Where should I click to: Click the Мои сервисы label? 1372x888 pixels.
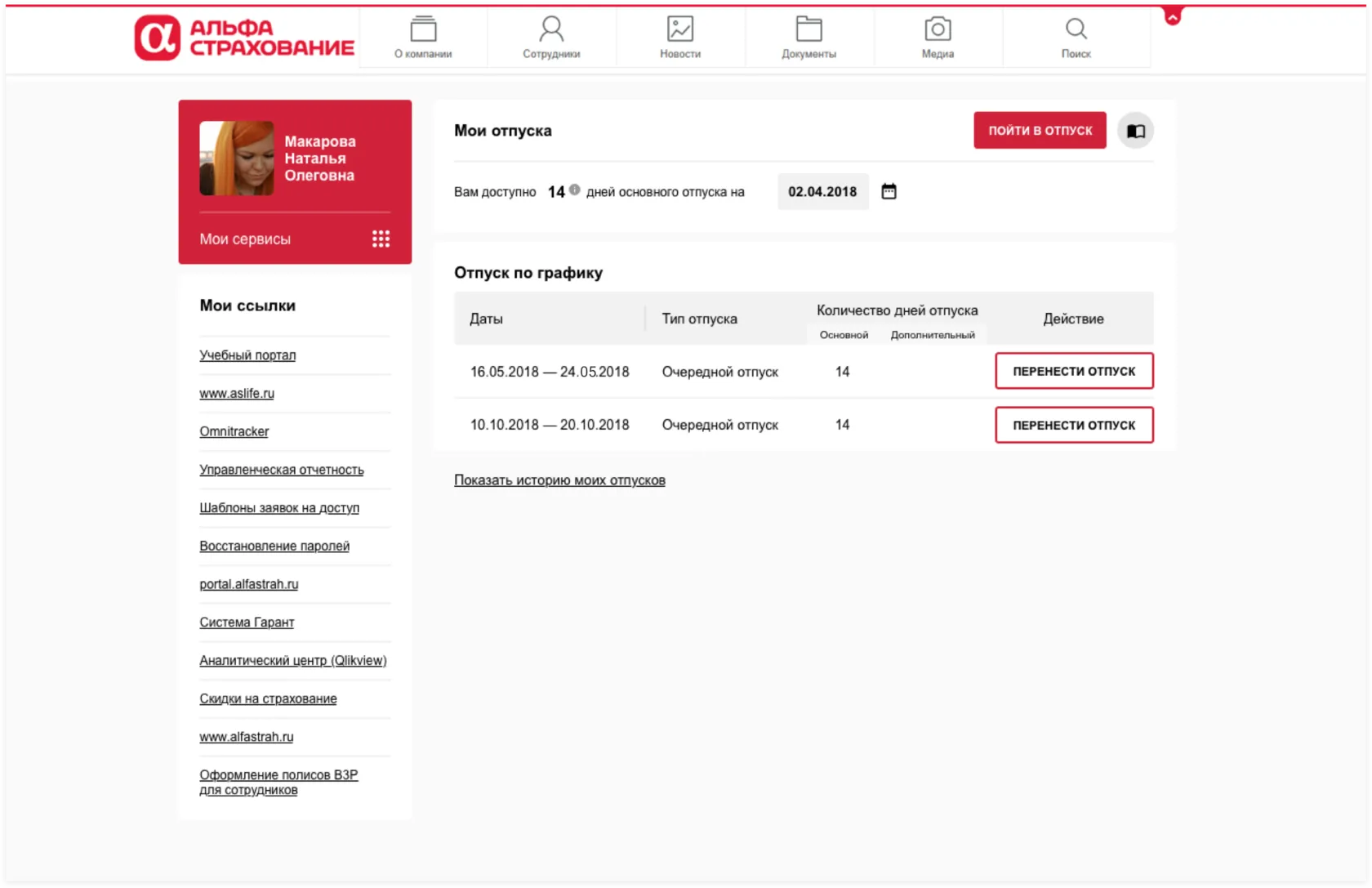click(245, 239)
